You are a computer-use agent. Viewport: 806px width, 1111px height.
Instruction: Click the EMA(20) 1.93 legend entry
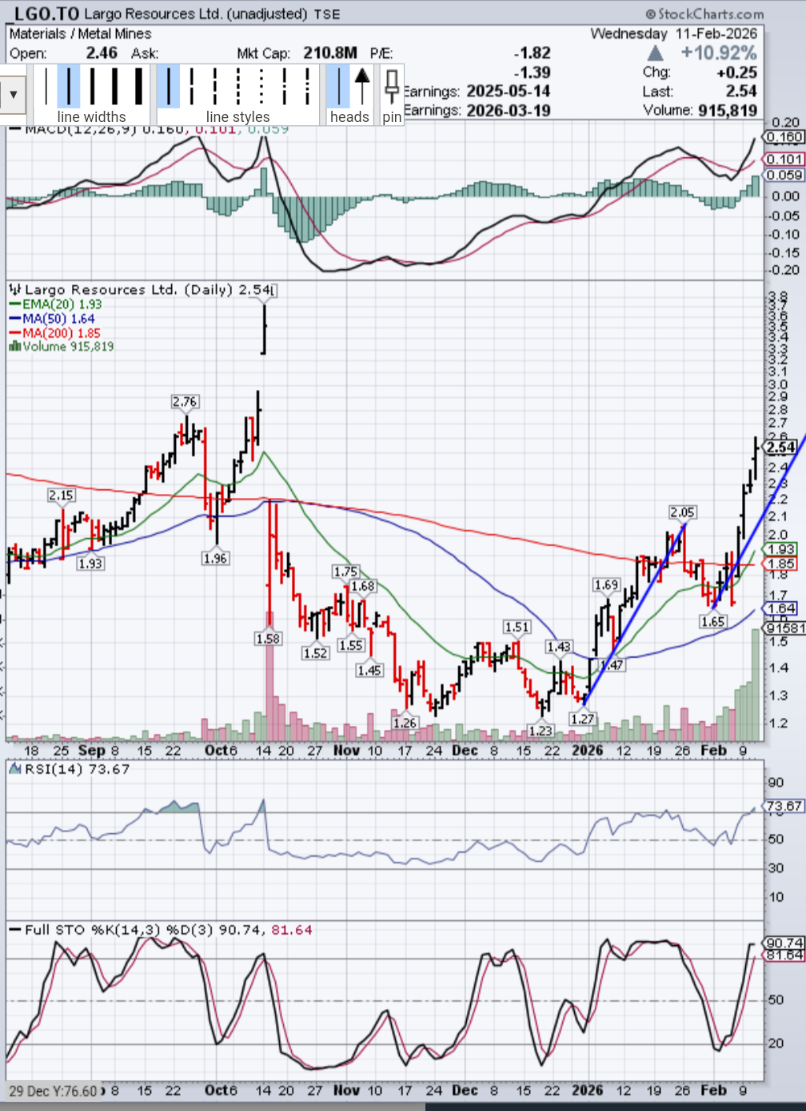point(57,304)
